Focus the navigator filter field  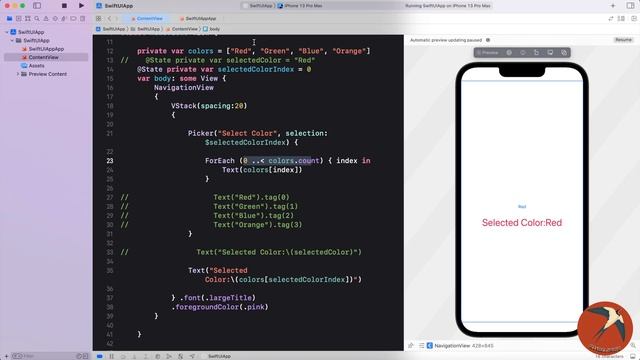49,356
